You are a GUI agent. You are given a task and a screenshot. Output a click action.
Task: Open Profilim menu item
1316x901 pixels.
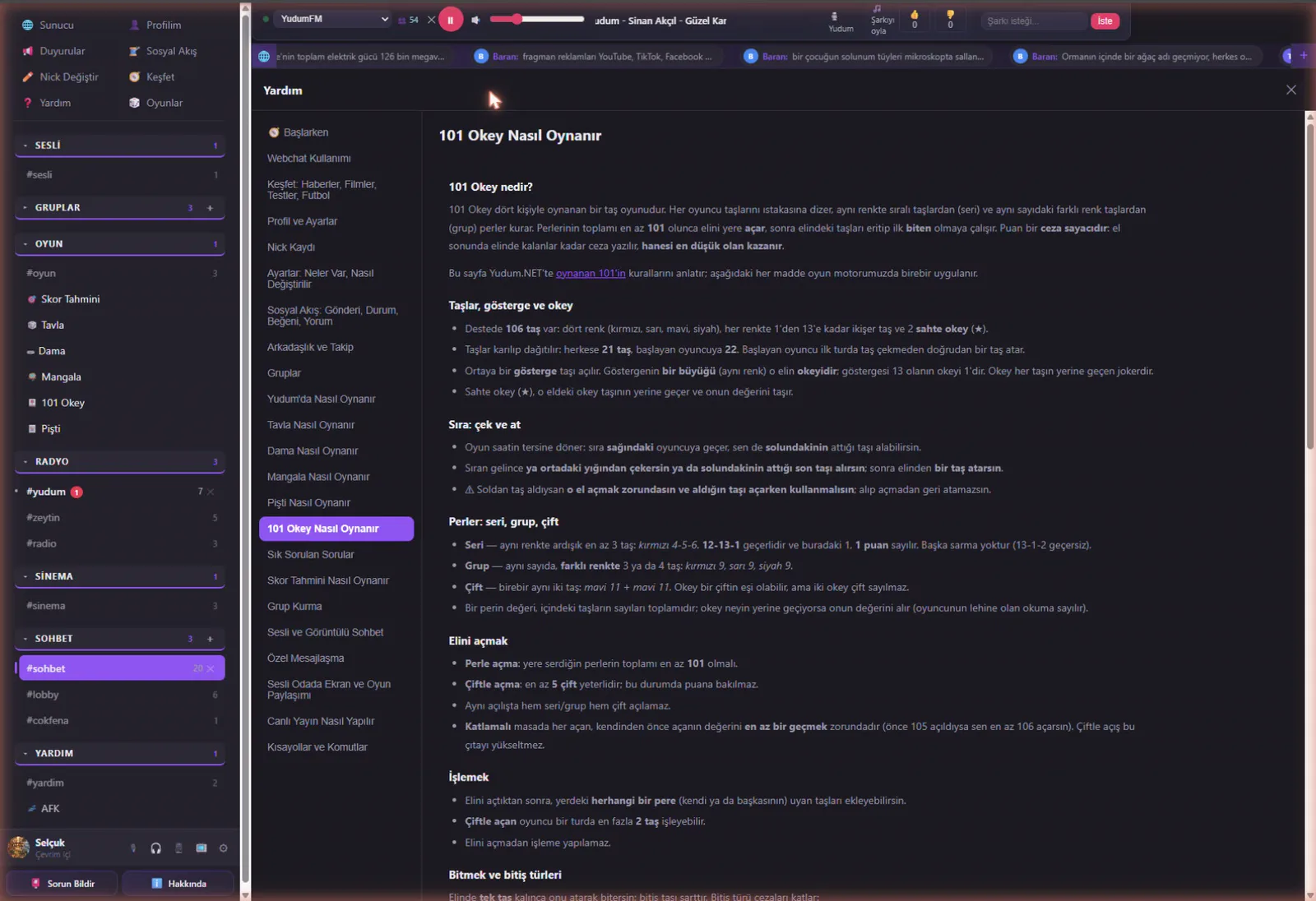point(156,25)
